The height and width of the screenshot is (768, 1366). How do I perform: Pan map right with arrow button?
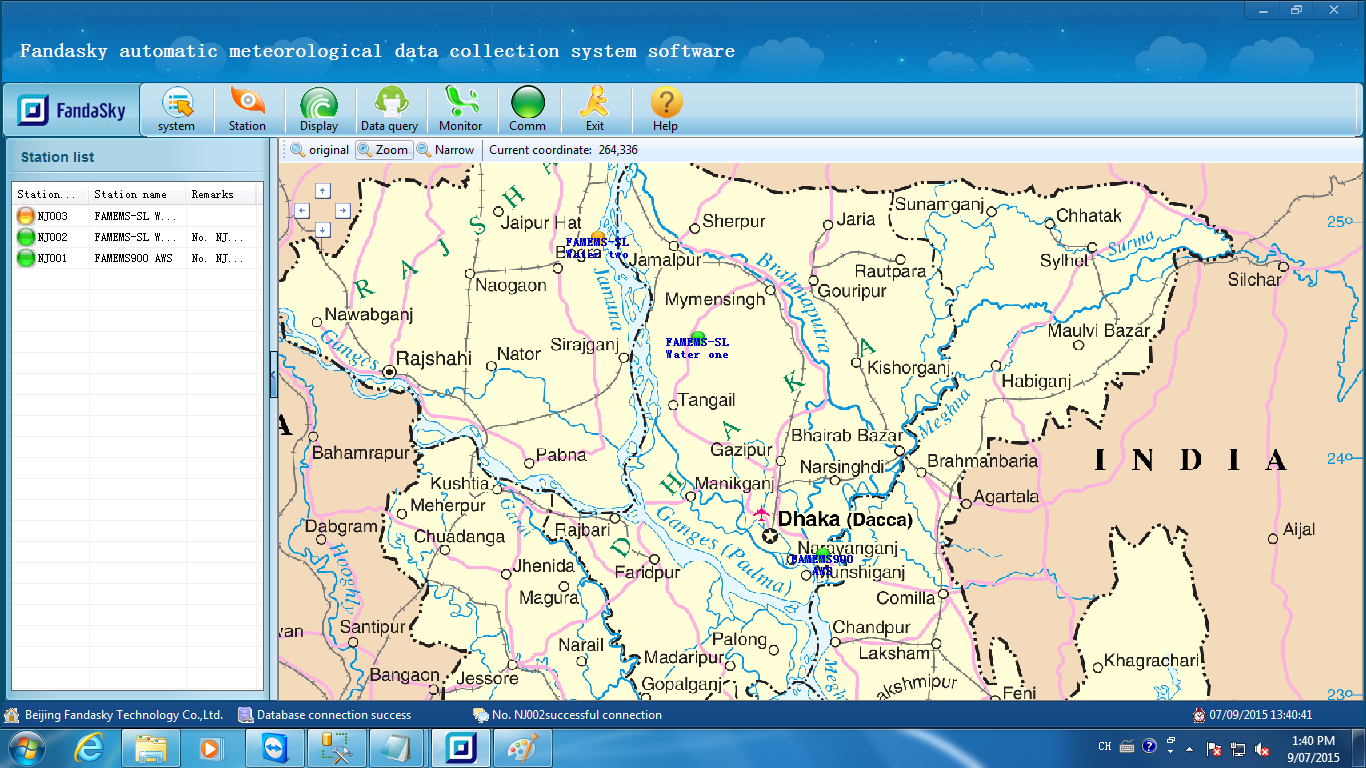342,210
